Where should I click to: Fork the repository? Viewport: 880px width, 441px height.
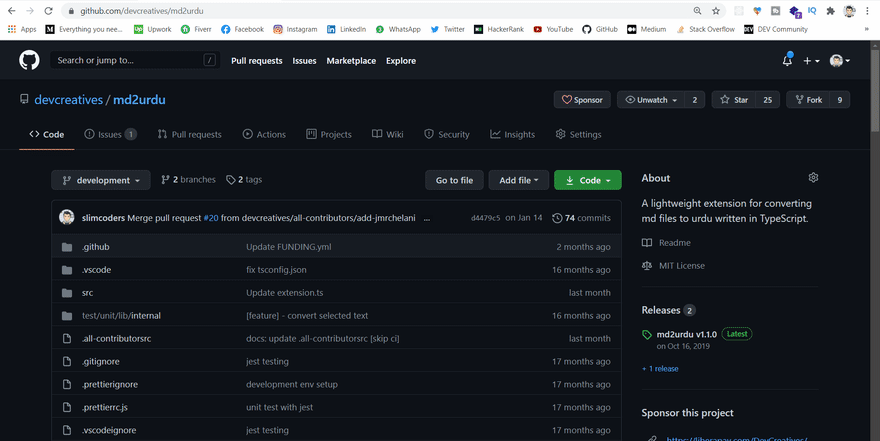pyautogui.click(x=809, y=99)
